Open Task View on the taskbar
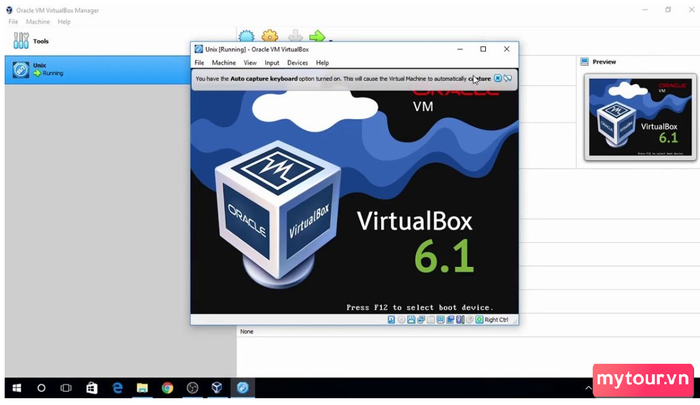Viewport: 700px width, 405px height. (x=66, y=388)
